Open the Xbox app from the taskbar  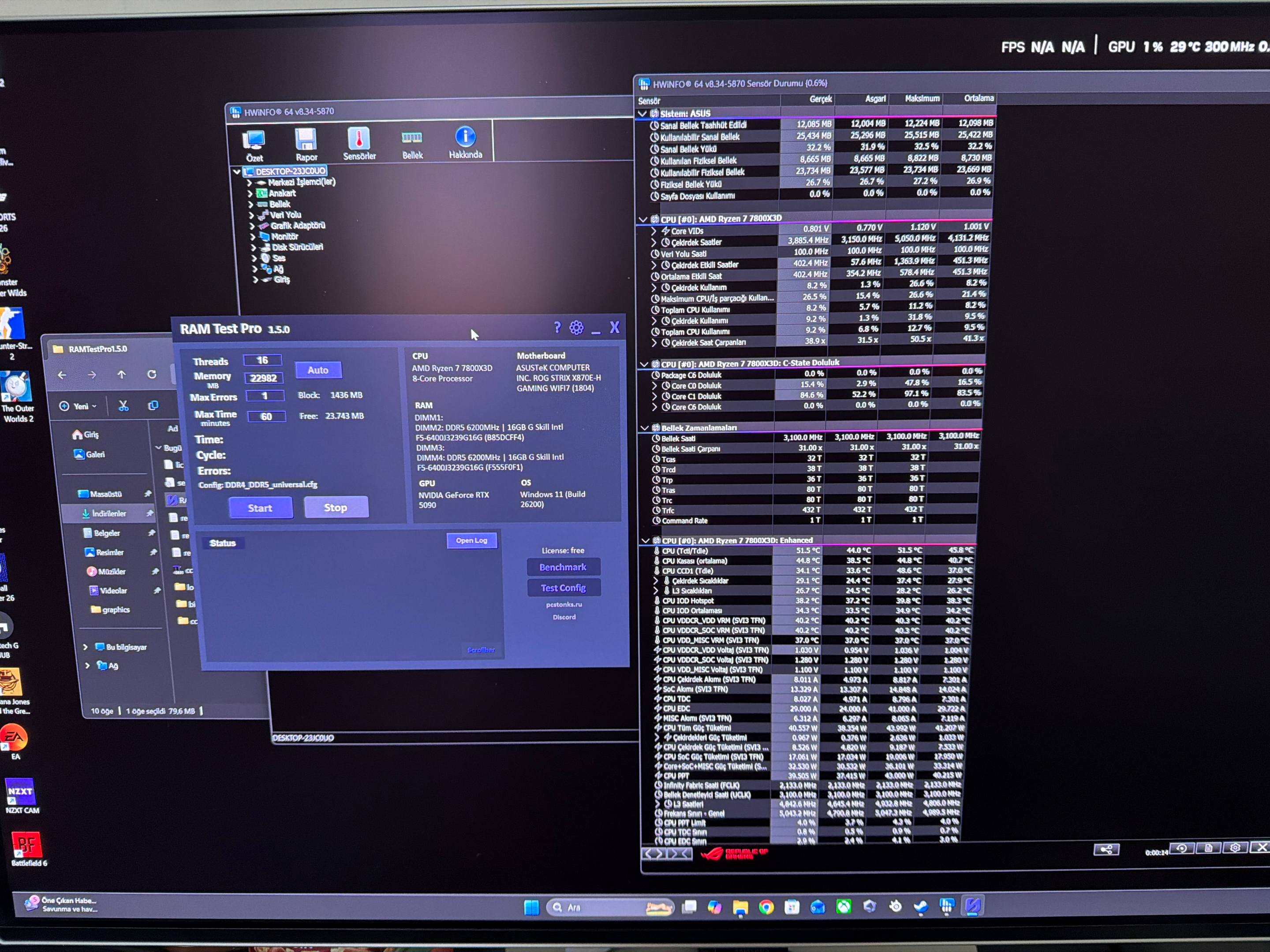844,907
